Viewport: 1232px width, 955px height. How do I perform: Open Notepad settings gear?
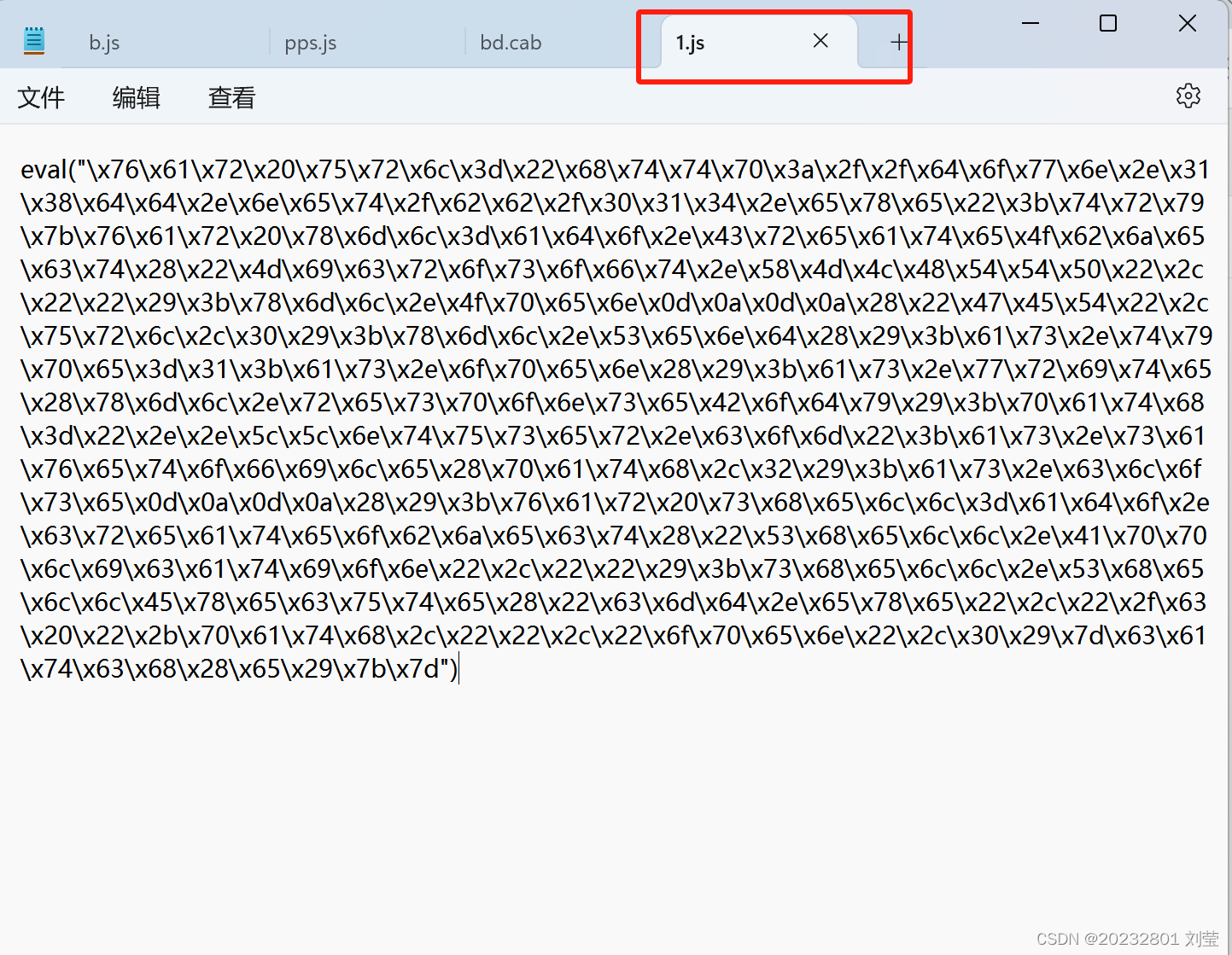click(1188, 96)
